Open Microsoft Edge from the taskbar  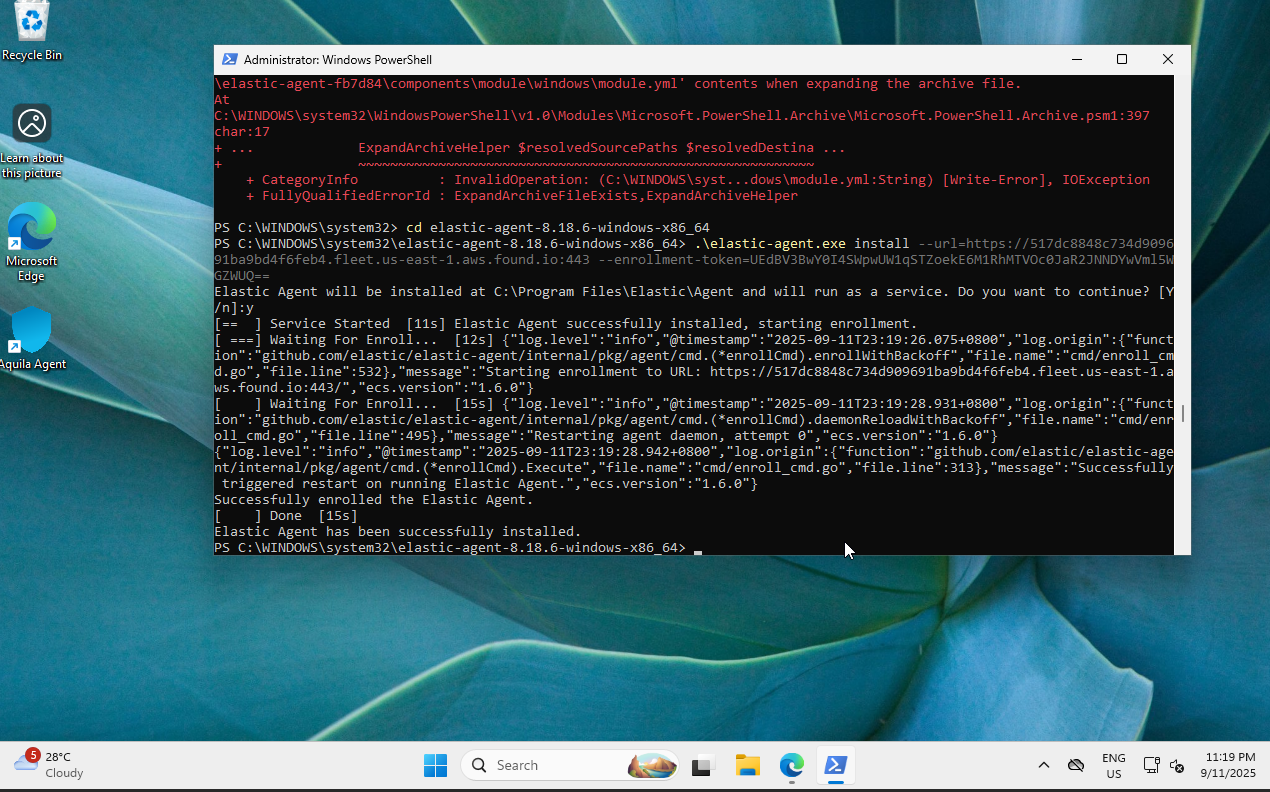click(x=792, y=765)
